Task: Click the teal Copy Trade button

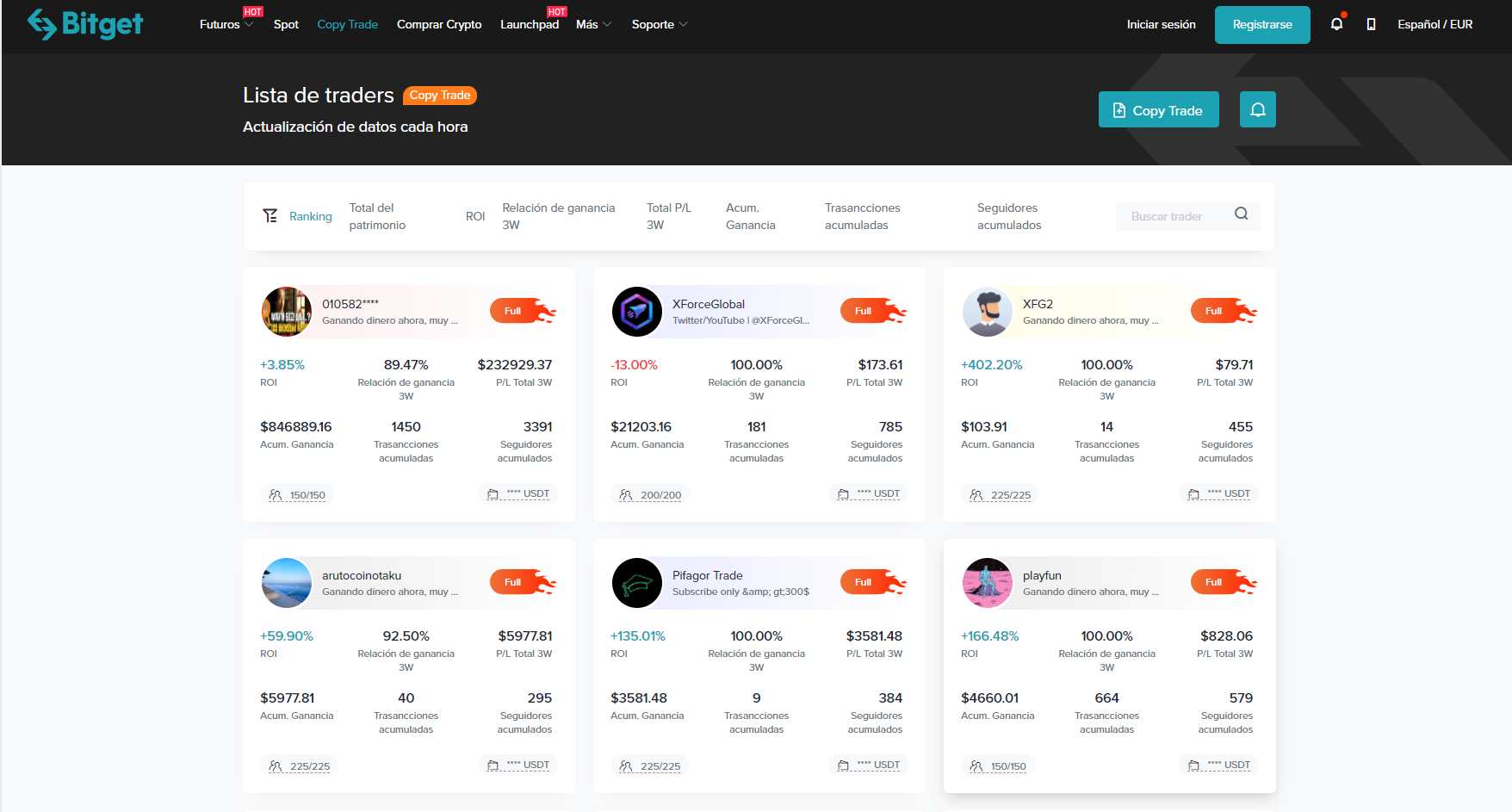Action: click(x=1158, y=109)
